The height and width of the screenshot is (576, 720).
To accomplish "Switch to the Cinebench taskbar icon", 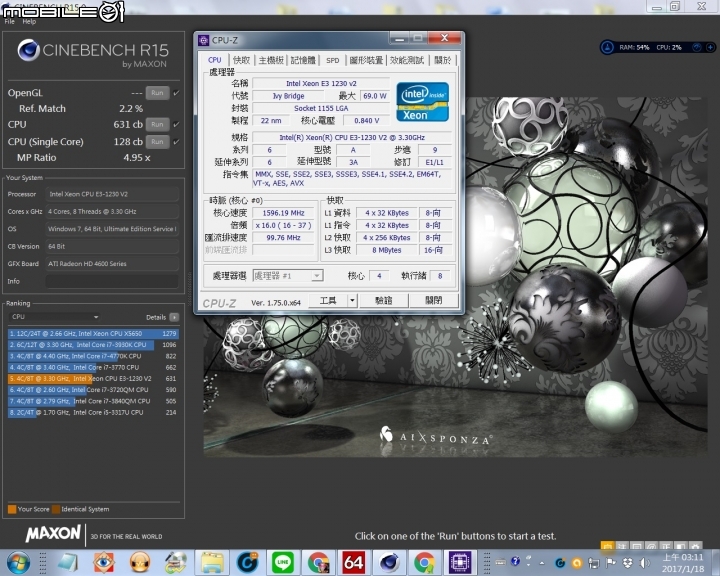I will pyautogui.click(x=389, y=563).
